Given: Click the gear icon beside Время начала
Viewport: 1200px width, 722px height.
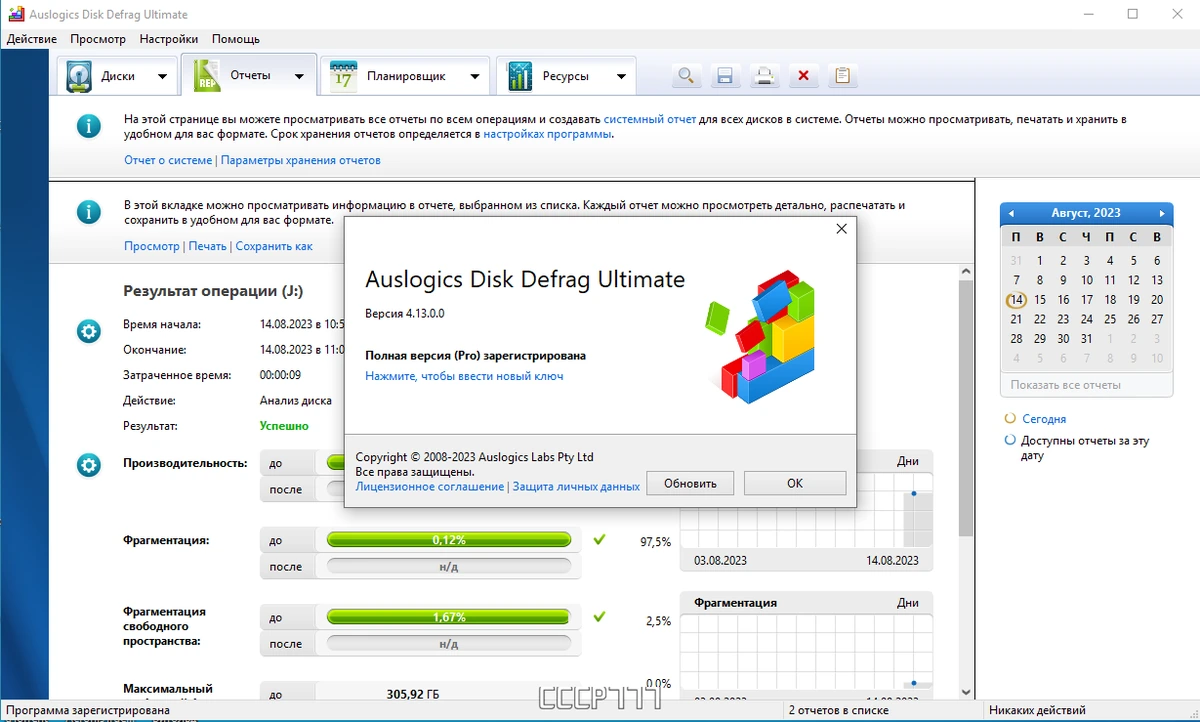Looking at the screenshot, I should click(89, 331).
